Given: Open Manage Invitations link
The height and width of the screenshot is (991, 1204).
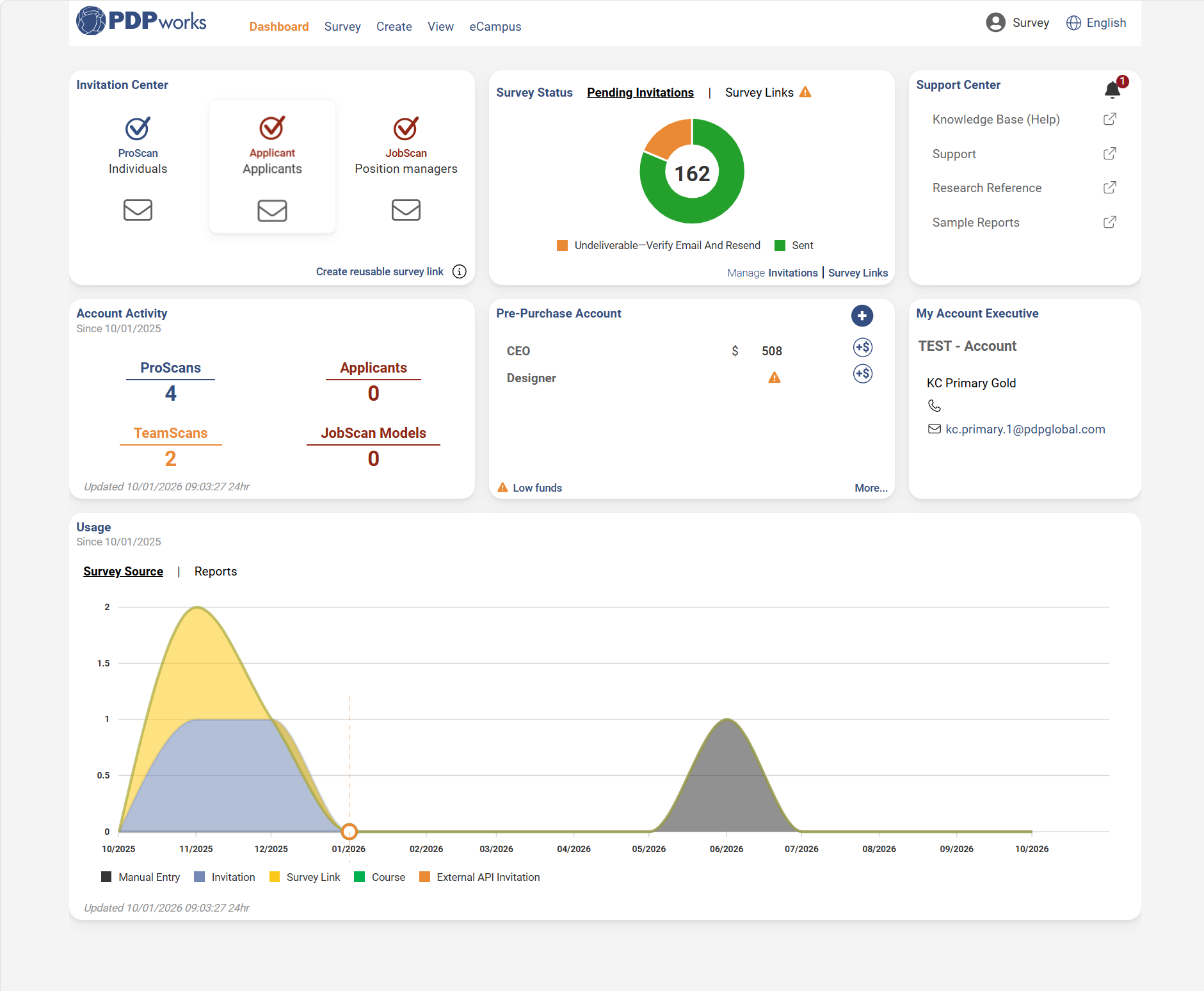Looking at the screenshot, I should click(x=793, y=273).
